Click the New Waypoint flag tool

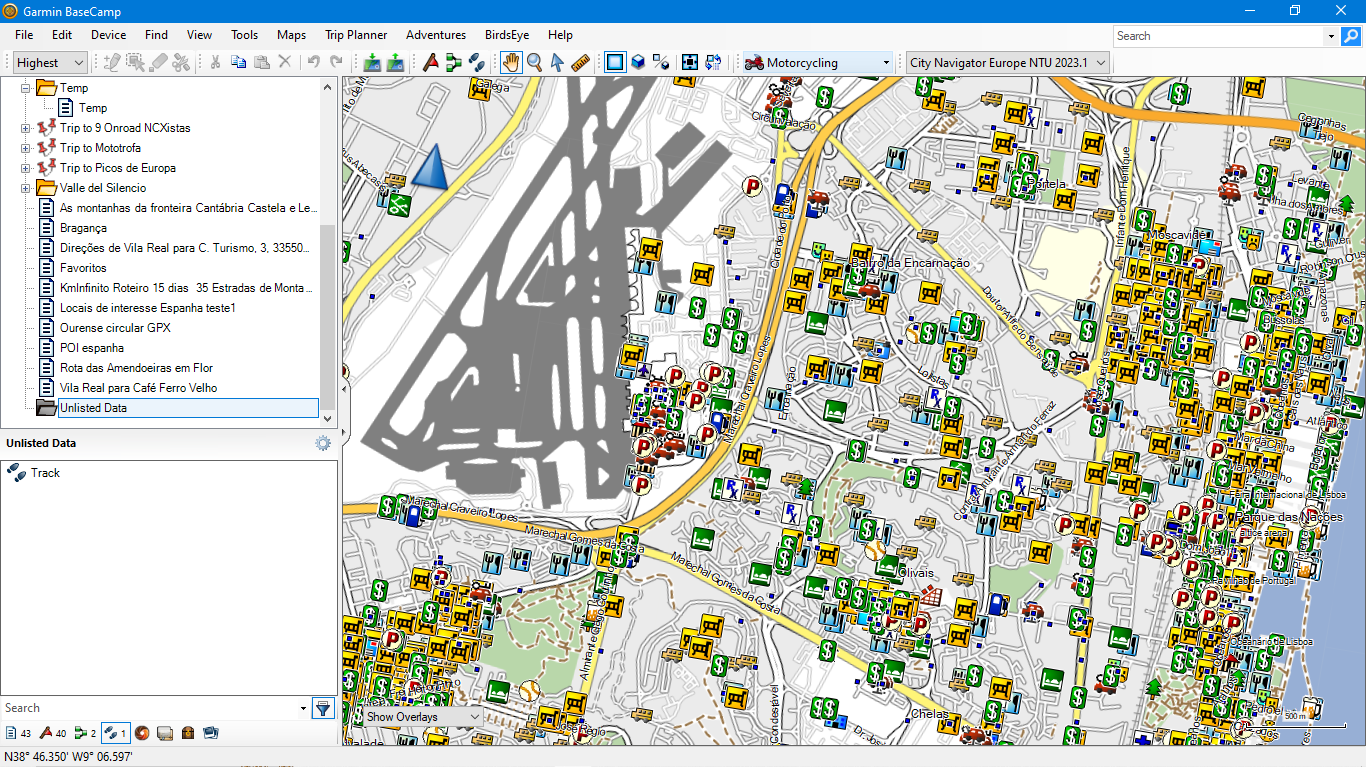pyautogui.click(x=431, y=62)
